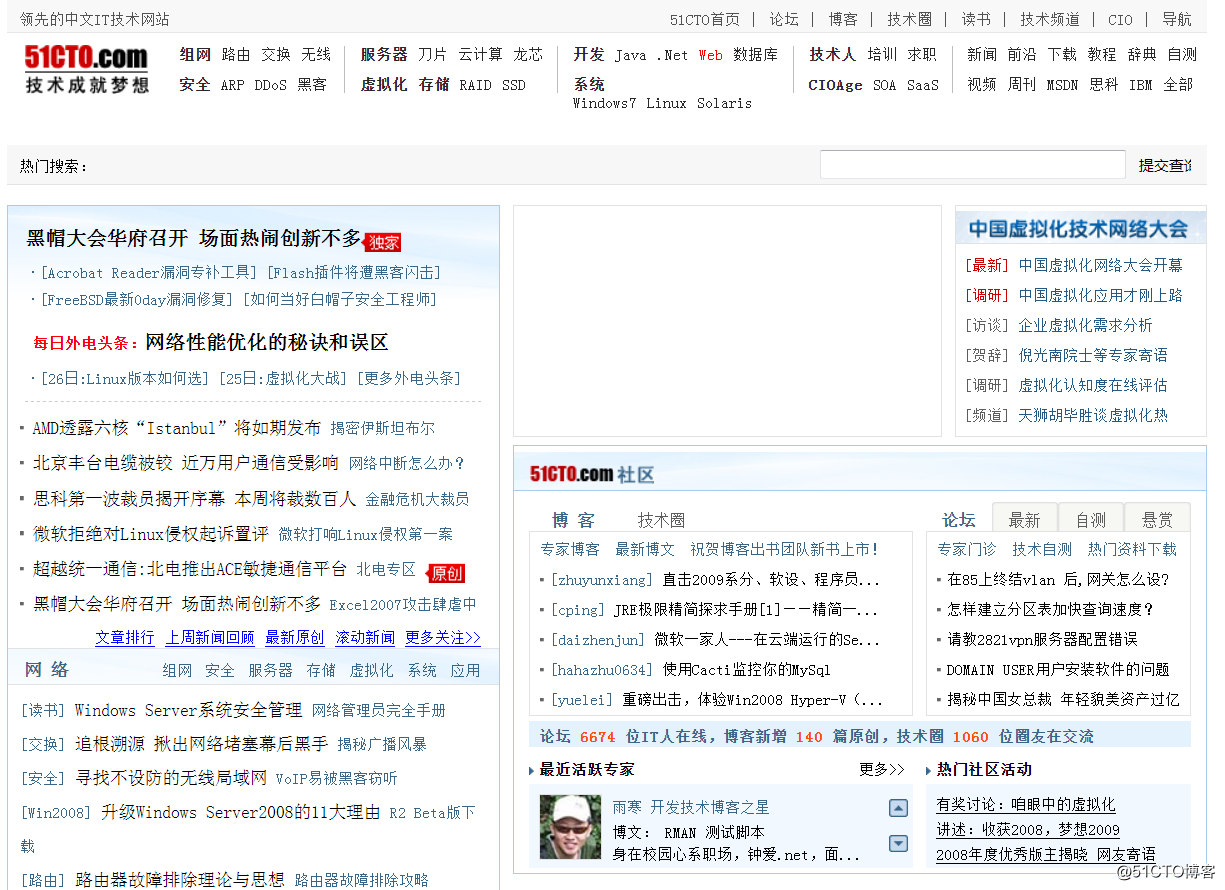Open the 更多外电头条 link

point(409,378)
